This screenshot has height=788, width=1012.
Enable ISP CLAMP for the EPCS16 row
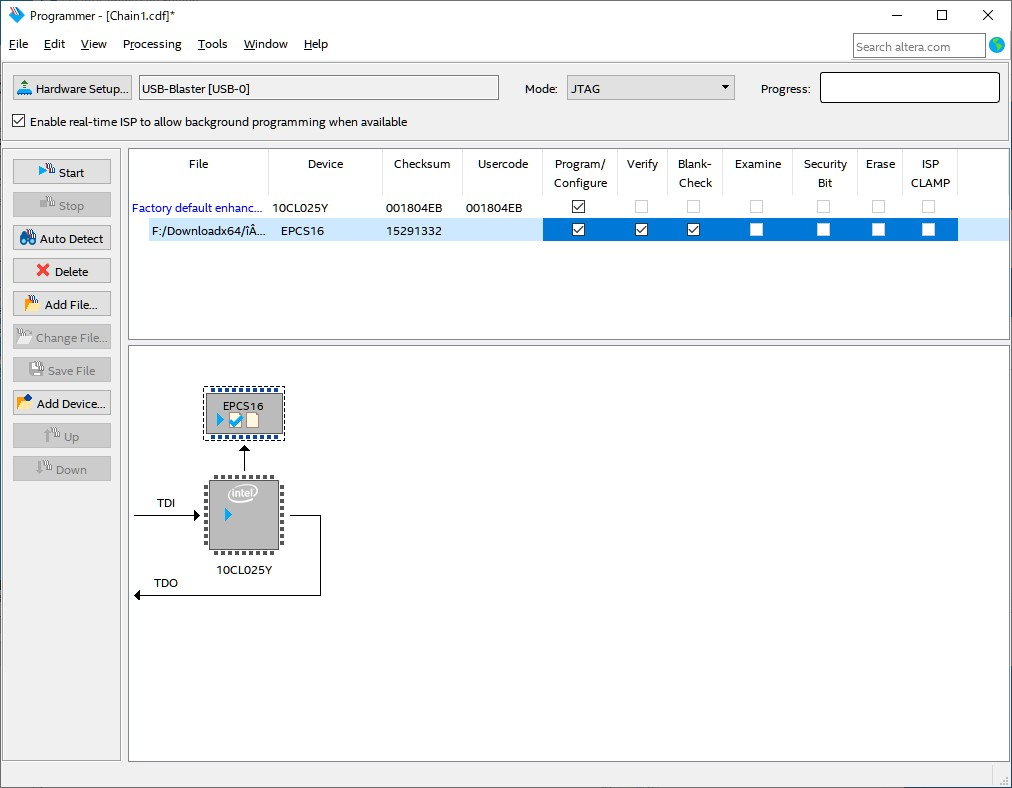point(928,230)
